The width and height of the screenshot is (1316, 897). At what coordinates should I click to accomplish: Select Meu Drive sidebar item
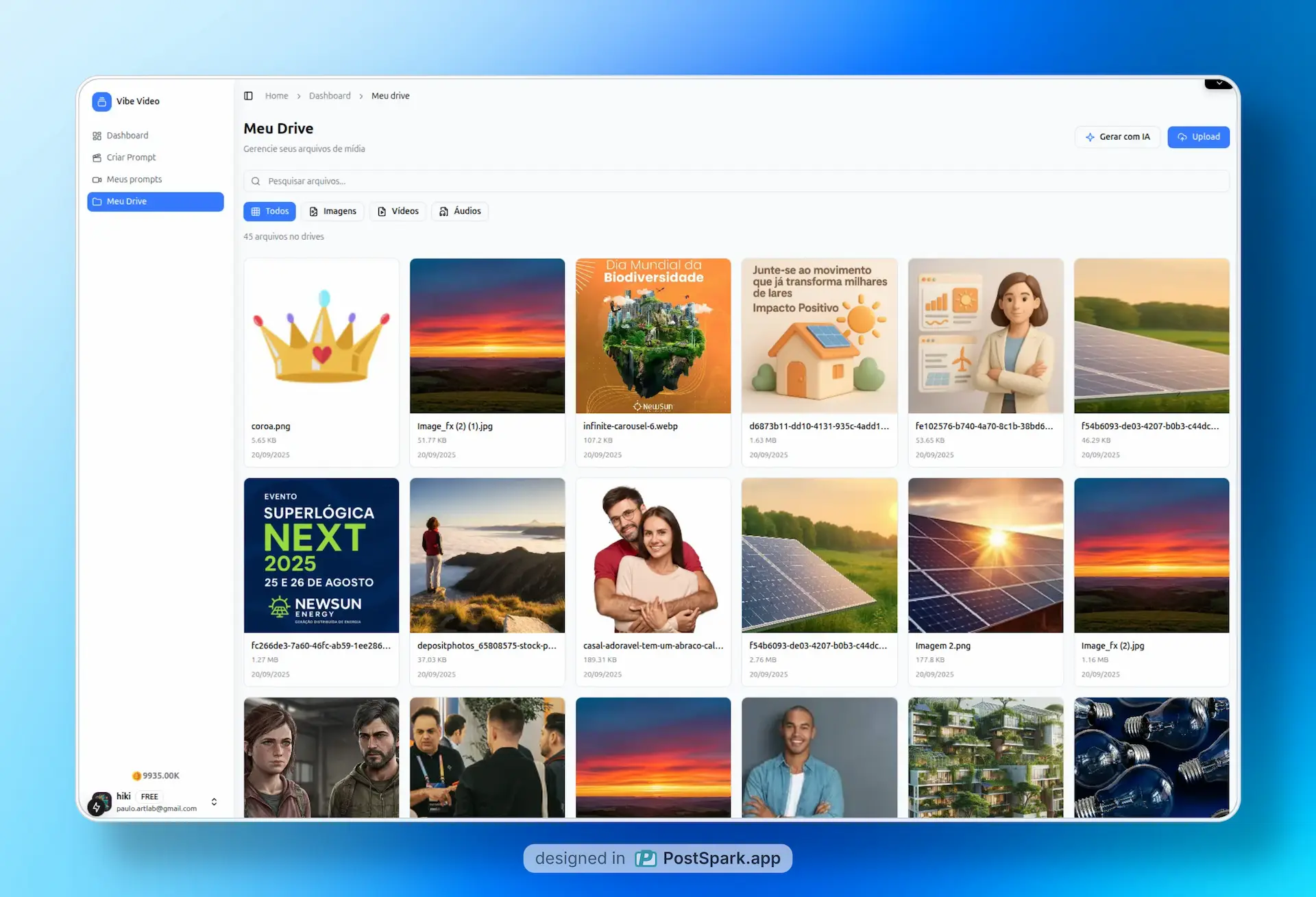tap(155, 201)
